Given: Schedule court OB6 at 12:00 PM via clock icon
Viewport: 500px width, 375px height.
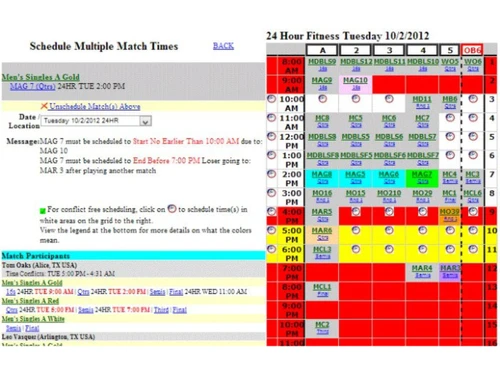Looking at the screenshot, I should pos(473,136).
